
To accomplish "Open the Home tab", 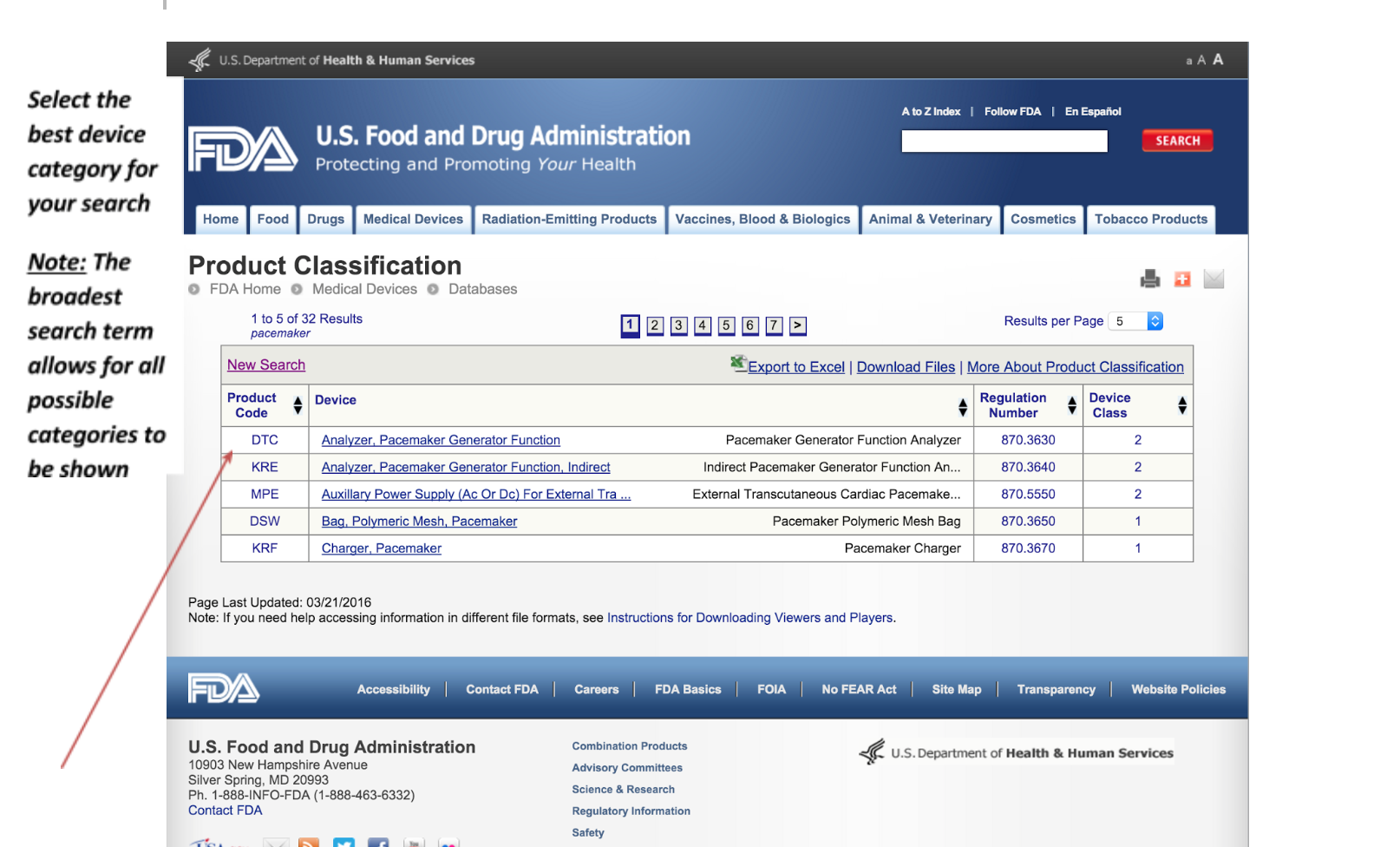I will (220, 220).
